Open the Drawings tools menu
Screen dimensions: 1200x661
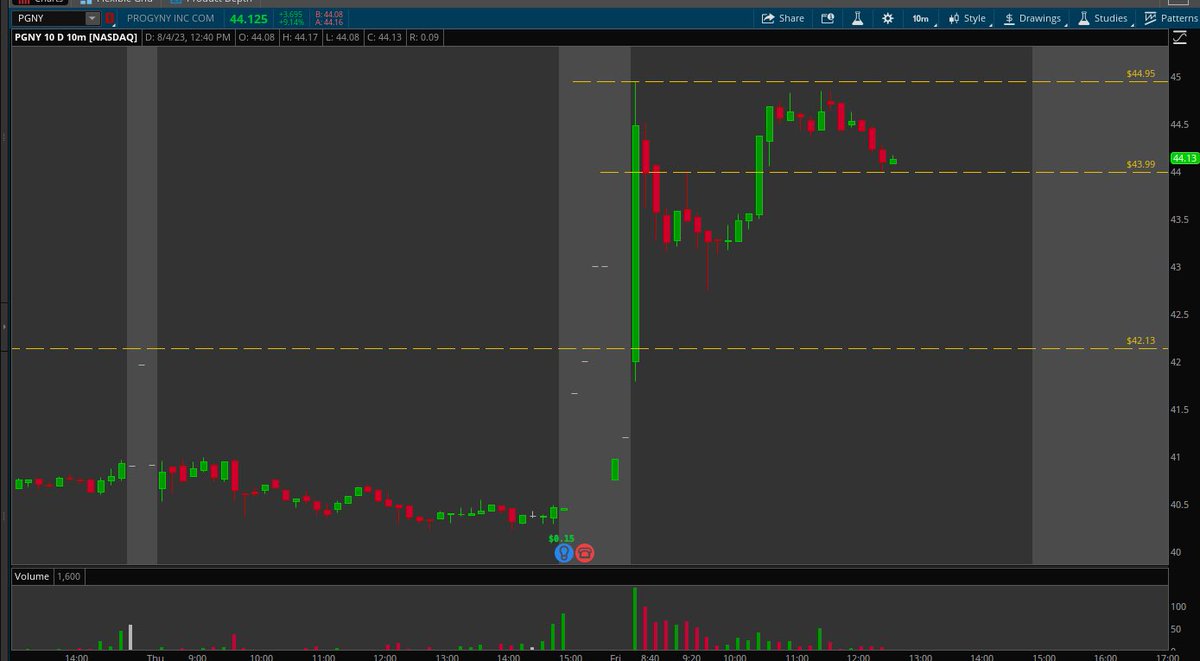click(x=1032, y=18)
